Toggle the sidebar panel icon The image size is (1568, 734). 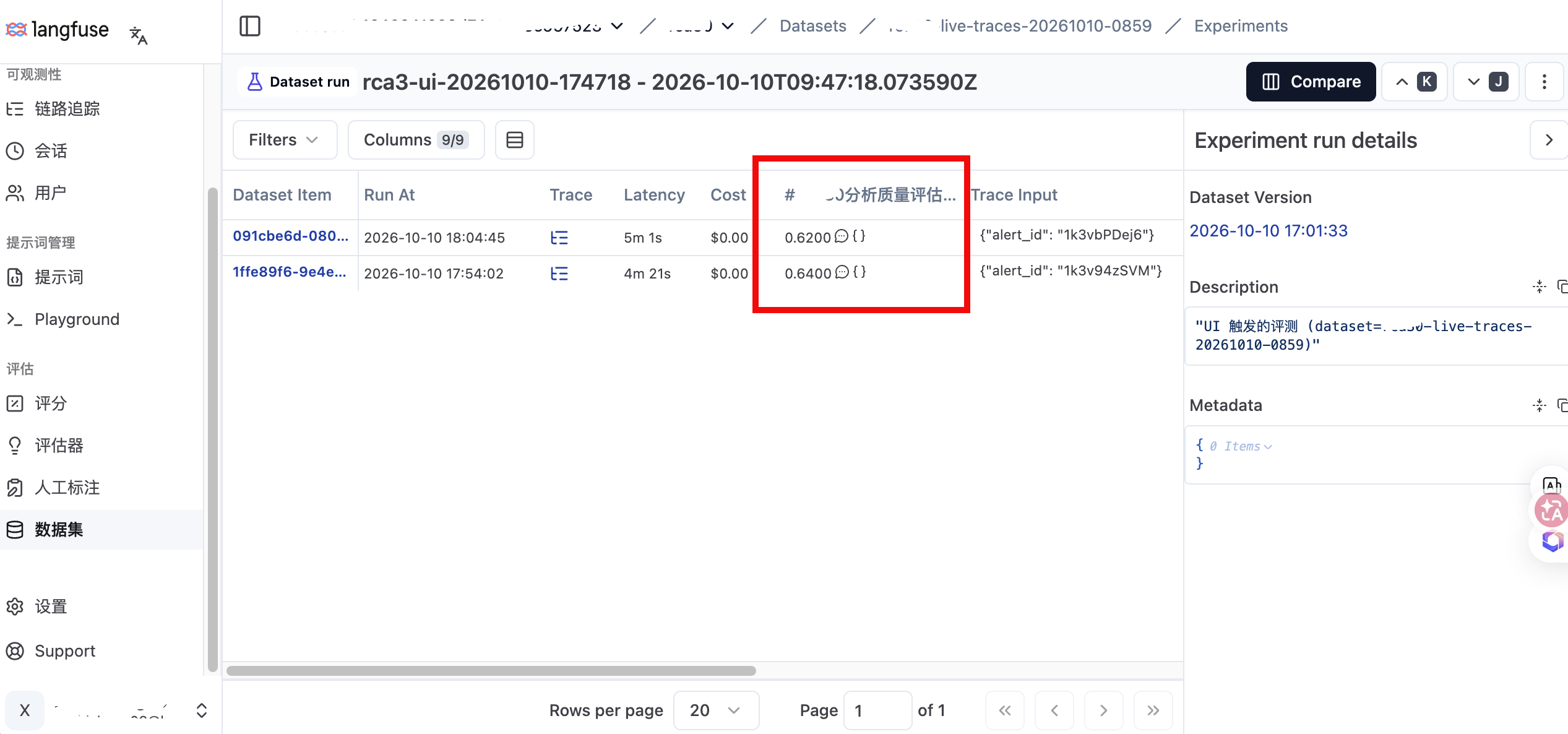click(x=250, y=26)
